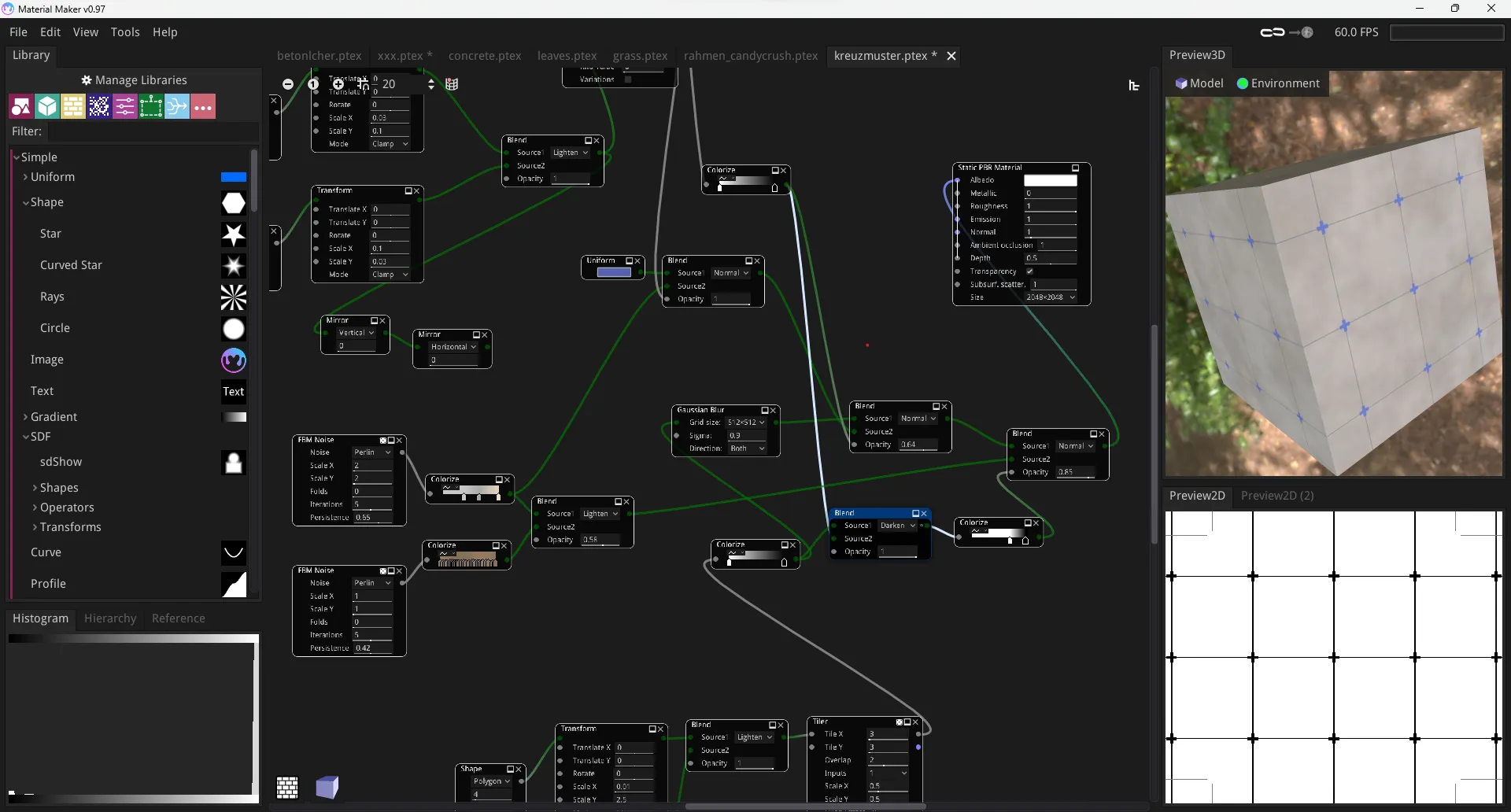Switch to the leaves.ptex tab
This screenshot has height=812, width=1511.
click(x=567, y=56)
